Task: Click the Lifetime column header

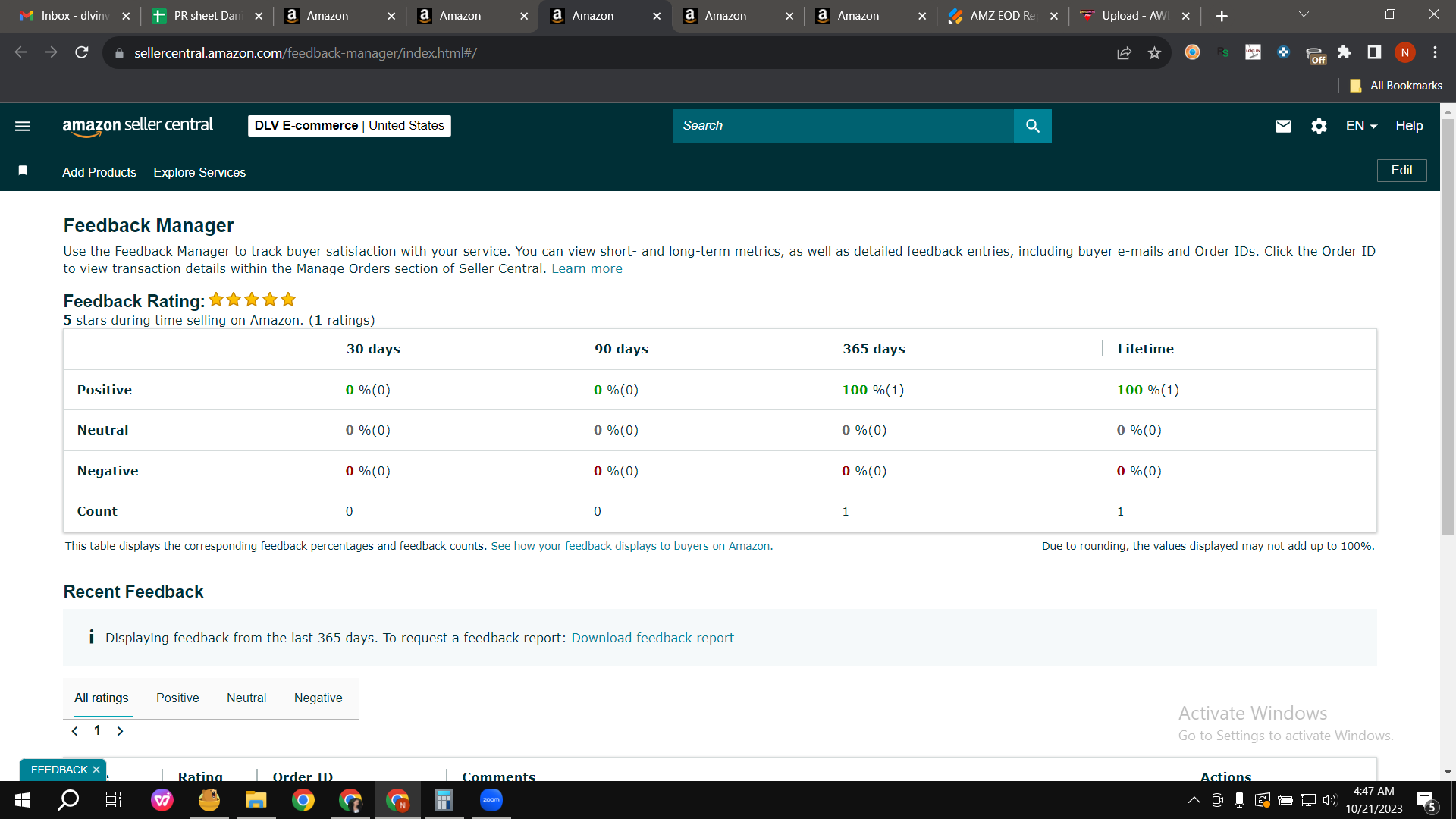Action: tap(1145, 349)
